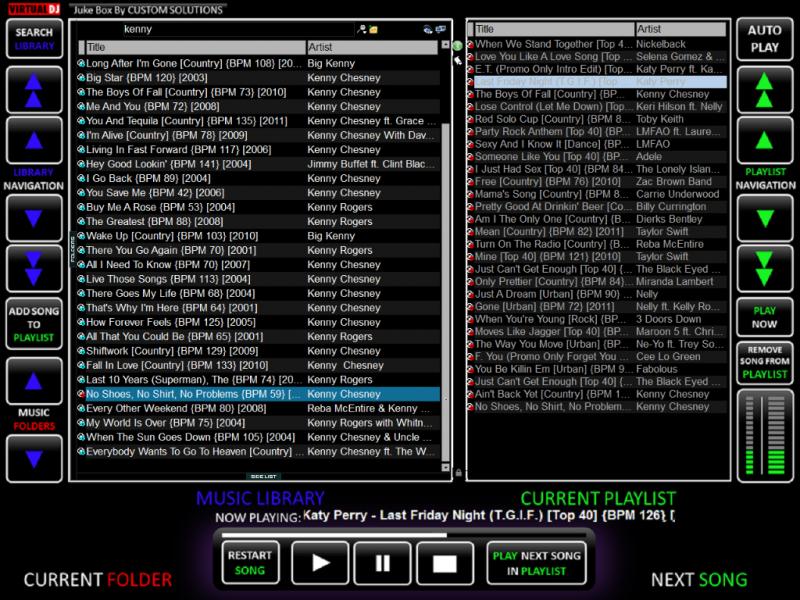Select 'Long After I'm Gone' in the library
Image resolution: width=800 pixels, height=600 pixels.
click(x=259, y=63)
